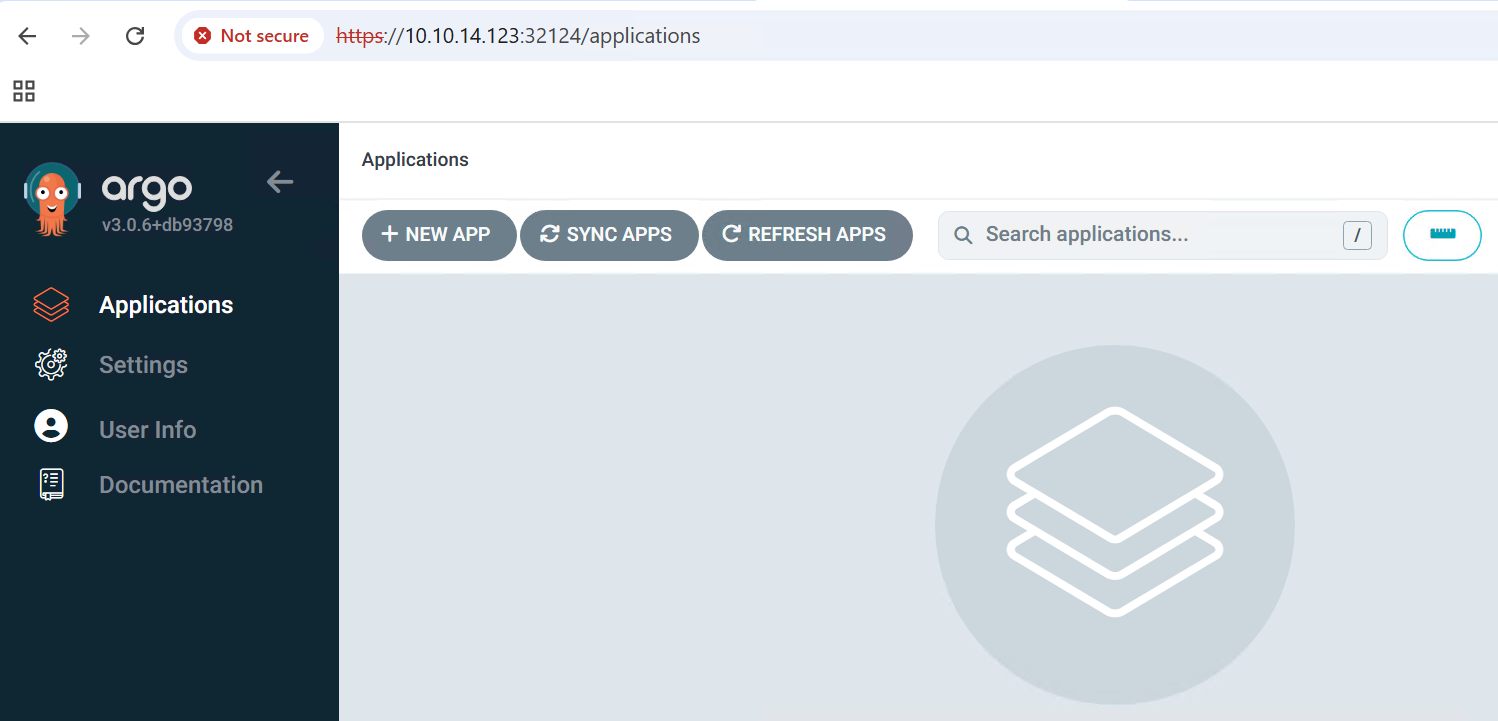Select Applications in the navigation menu
This screenshot has height=721, width=1498.
(x=166, y=304)
